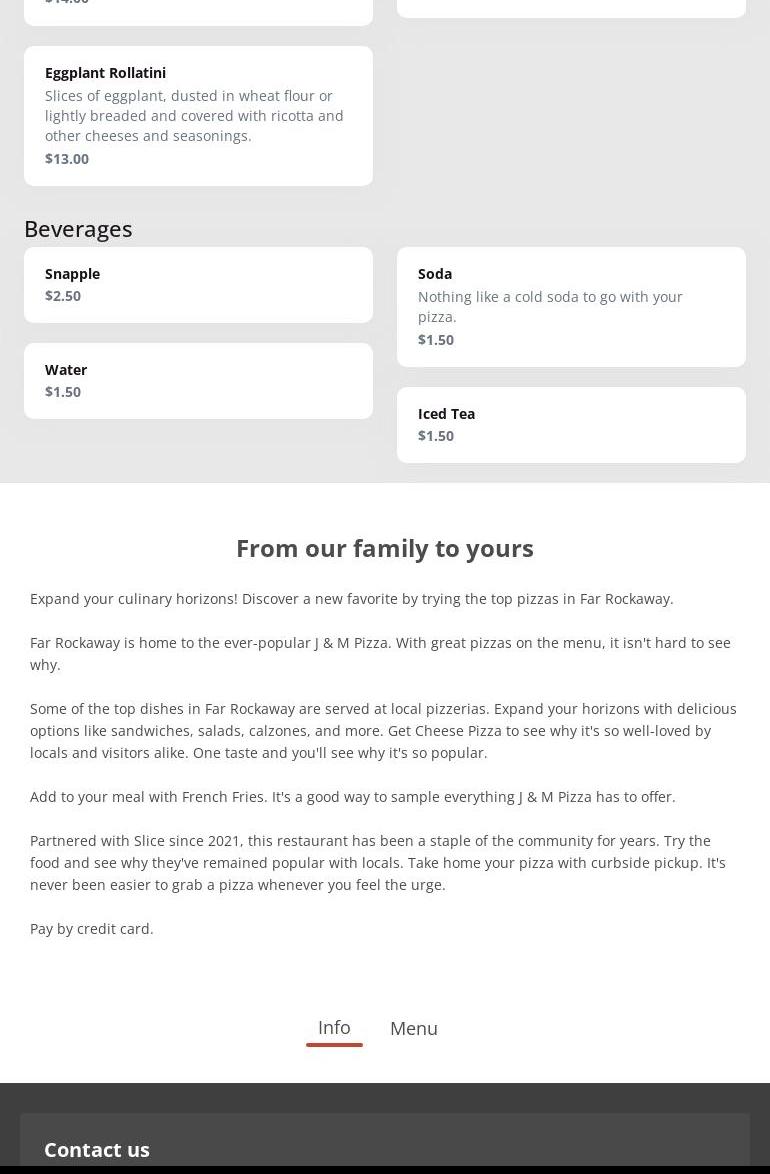This screenshot has height=1174, width=770.
Task: Click the Contact us heading
Action: [x=97, y=1150]
